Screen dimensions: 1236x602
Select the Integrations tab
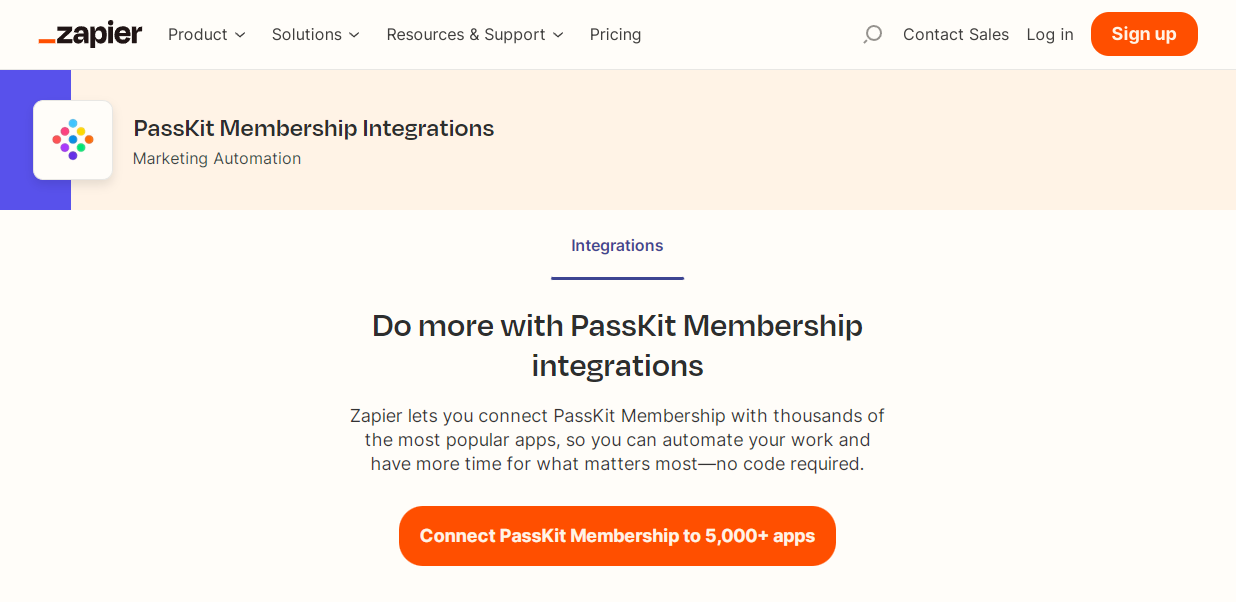coord(617,246)
